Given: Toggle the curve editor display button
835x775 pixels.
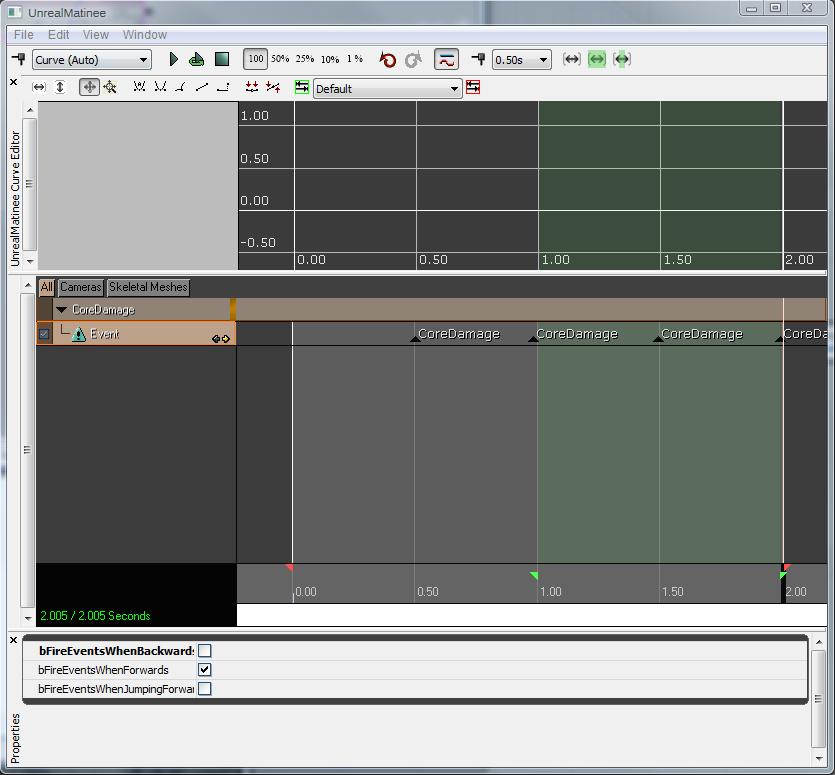Looking at the screenshot, I should pyautogui.click(x=447, y=59).
